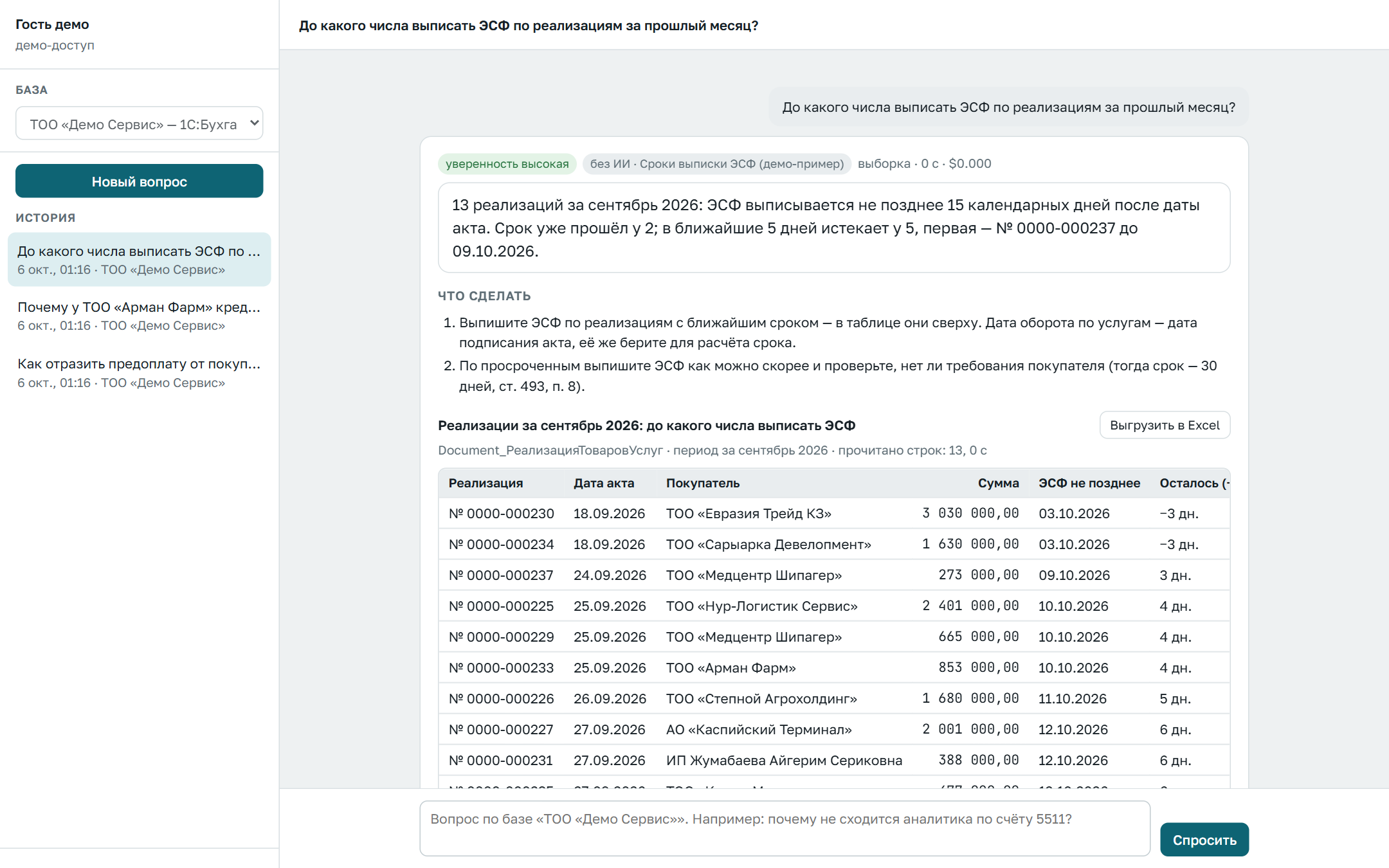Select row № 0000-000230

coord(834,514)
